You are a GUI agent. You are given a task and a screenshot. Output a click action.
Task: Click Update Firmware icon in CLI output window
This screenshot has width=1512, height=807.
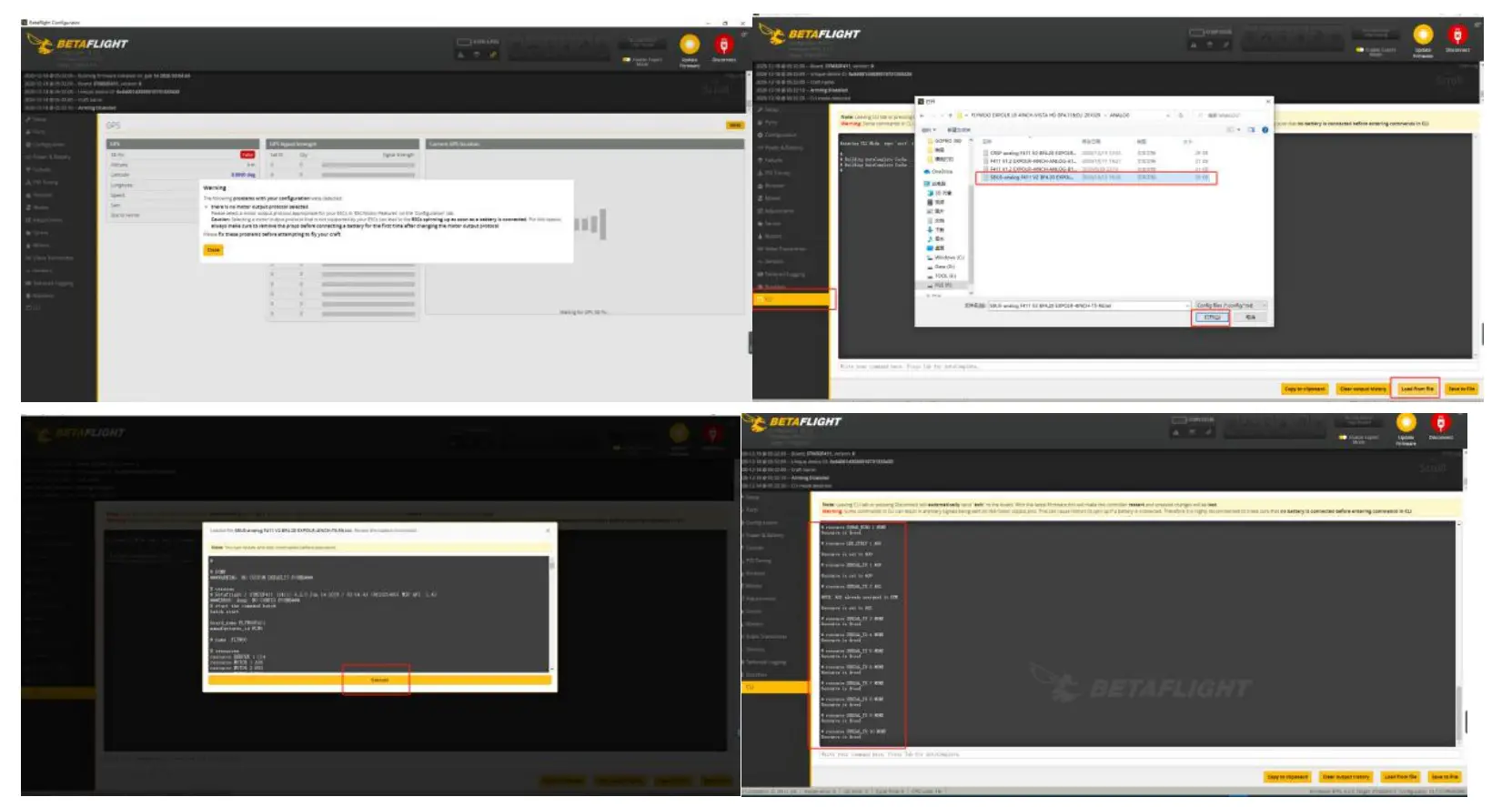click(x=1406, y=423)
